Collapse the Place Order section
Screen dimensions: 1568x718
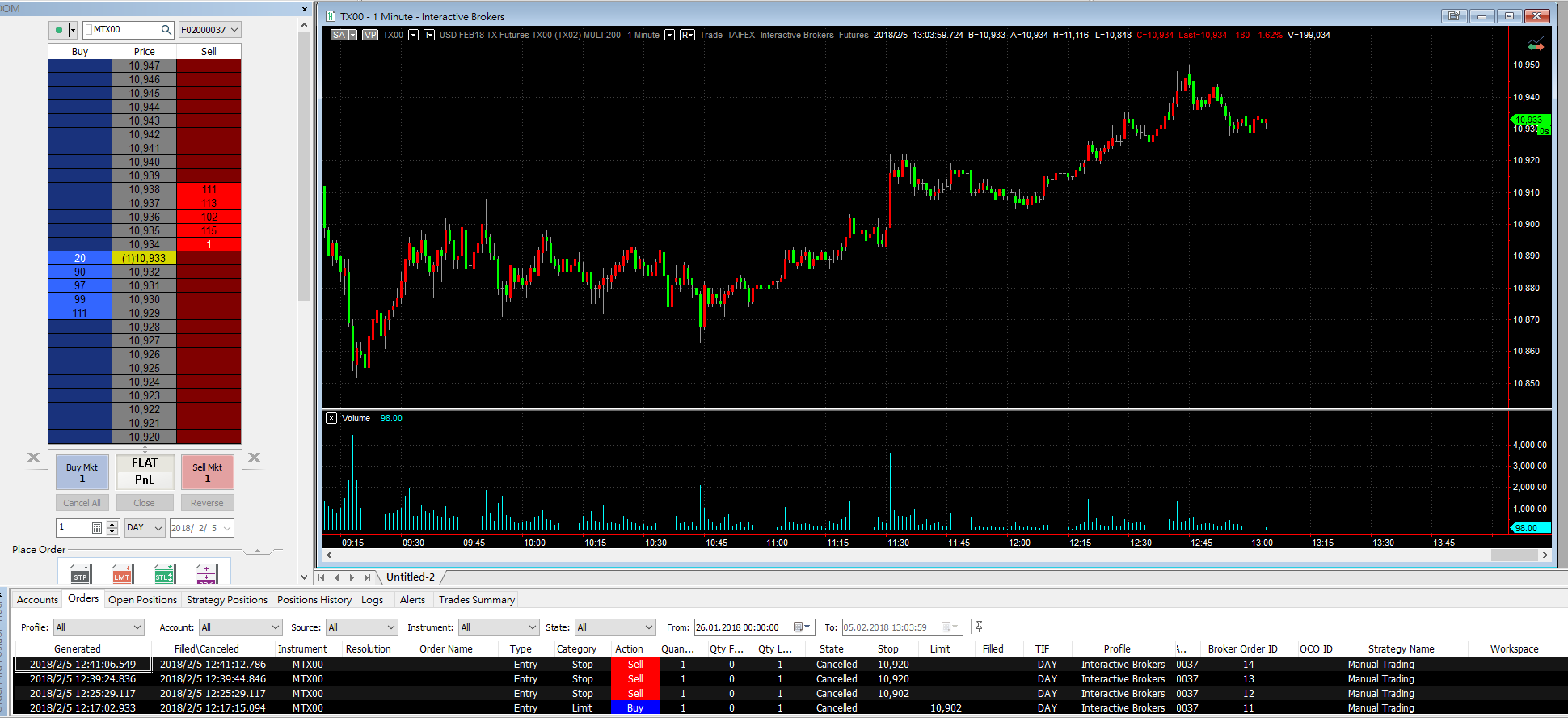coord(257,550)
